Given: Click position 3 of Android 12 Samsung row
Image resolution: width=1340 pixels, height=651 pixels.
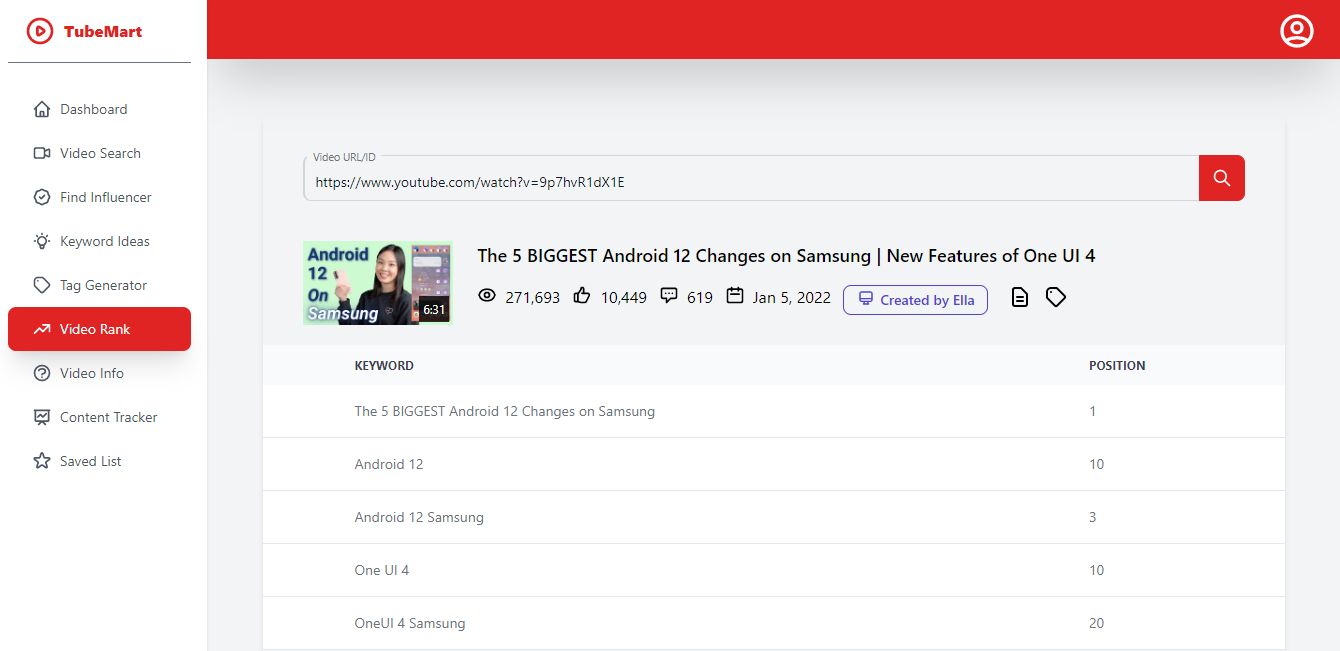Looking at the screenshot, I should point(1093,517).
